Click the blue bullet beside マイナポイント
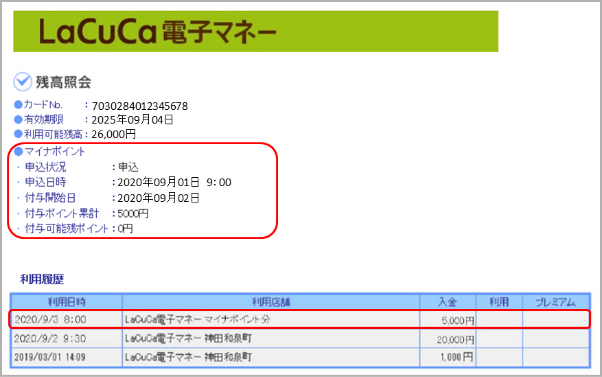602x377 pixels. (x=18, y=151)
